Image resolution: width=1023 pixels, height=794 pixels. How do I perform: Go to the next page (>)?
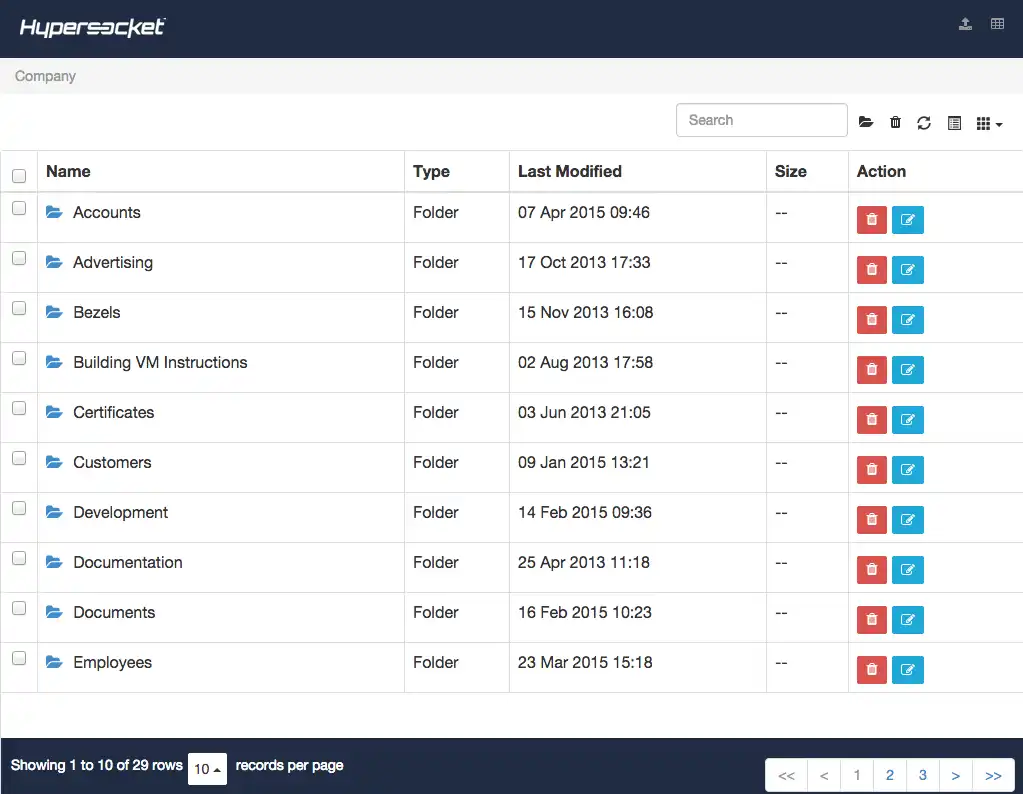tap(956, 775)
